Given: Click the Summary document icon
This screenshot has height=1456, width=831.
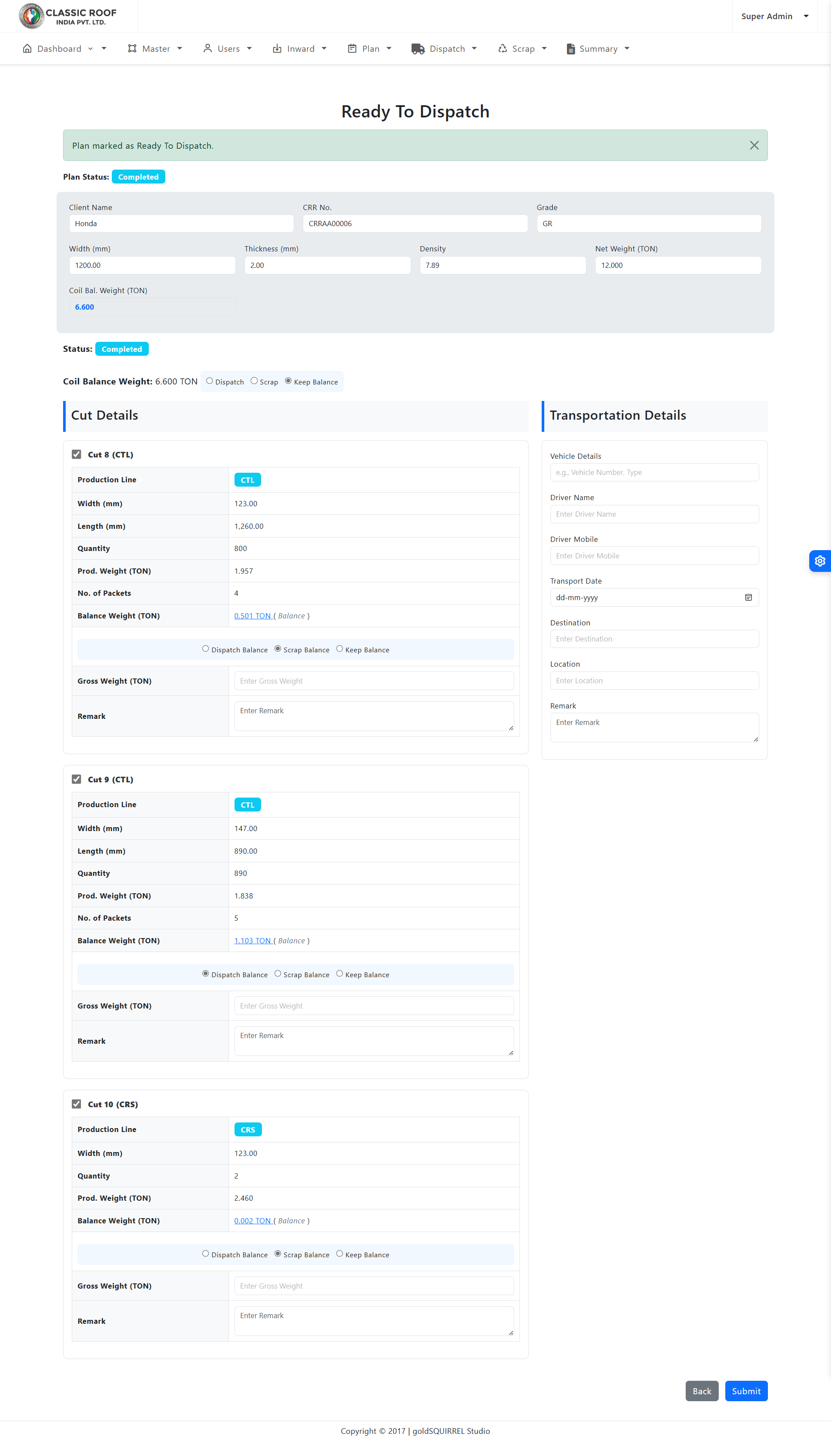Looking at the screenshot, I should [x=570, y=49].
